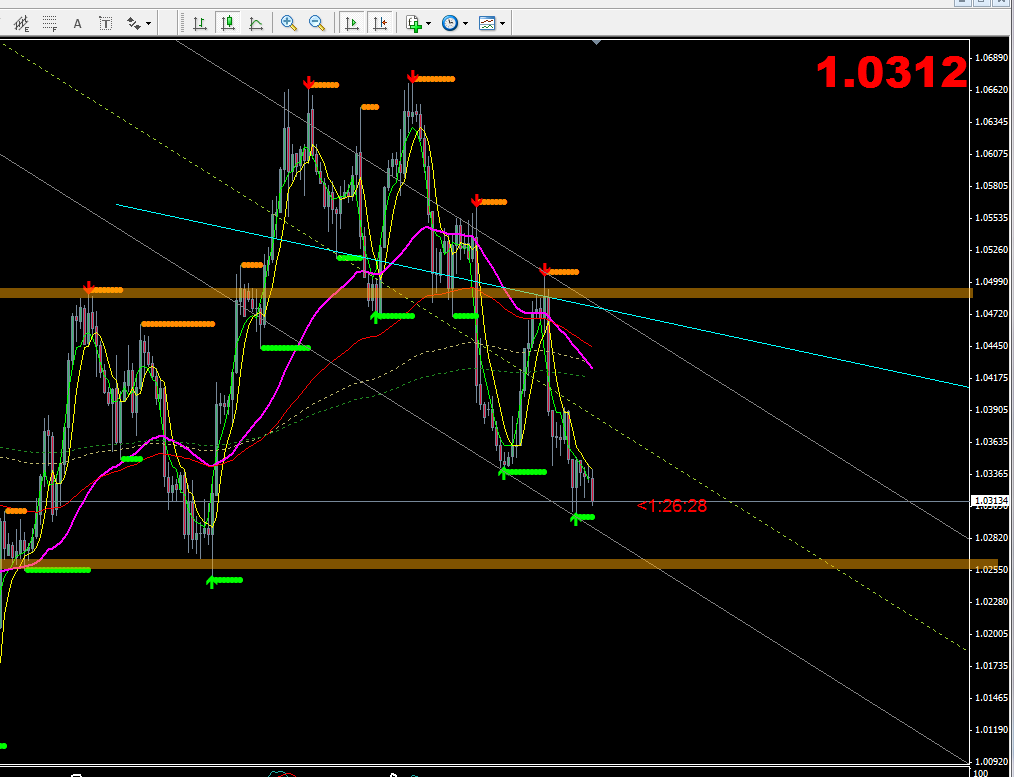Click the Zoom Out magnifier
The height and width of the screenshot is (777, 1014).
pyautogui.click(x=317, y=23)
